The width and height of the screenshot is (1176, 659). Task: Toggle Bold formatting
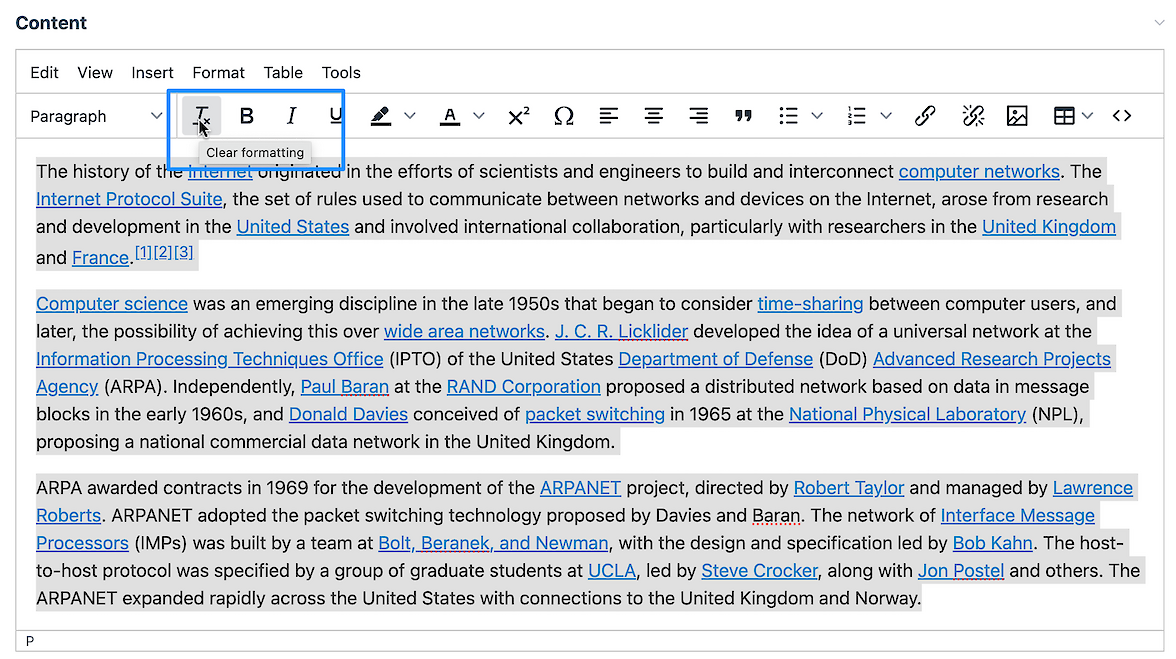(247, 117)
